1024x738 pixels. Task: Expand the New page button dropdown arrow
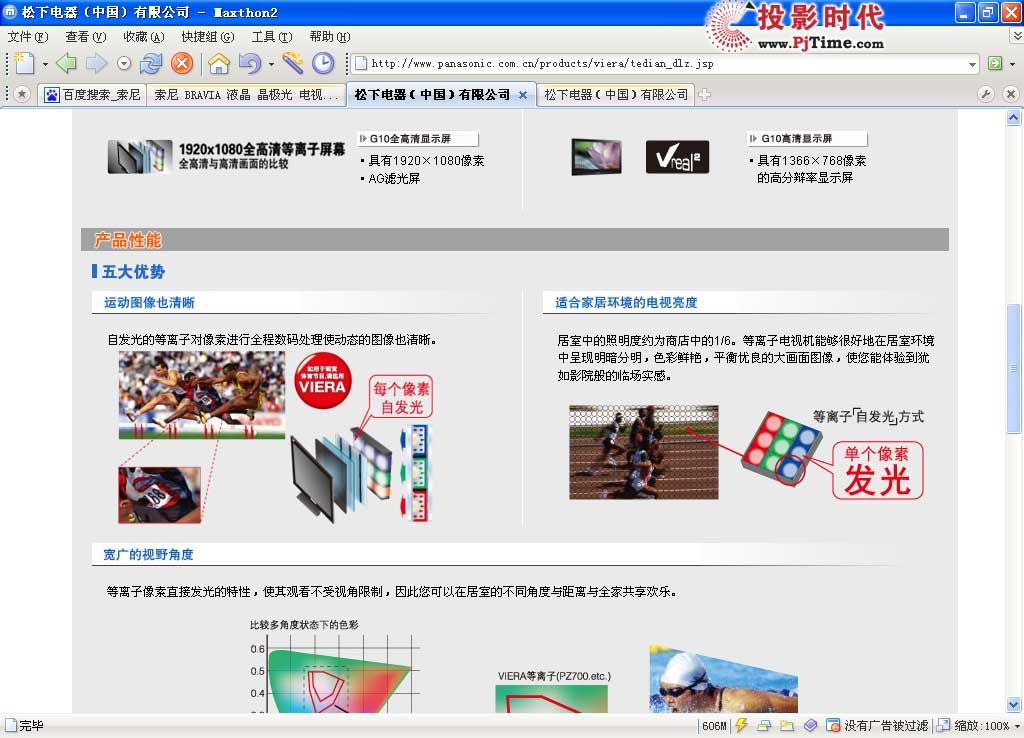coord(45,64)
